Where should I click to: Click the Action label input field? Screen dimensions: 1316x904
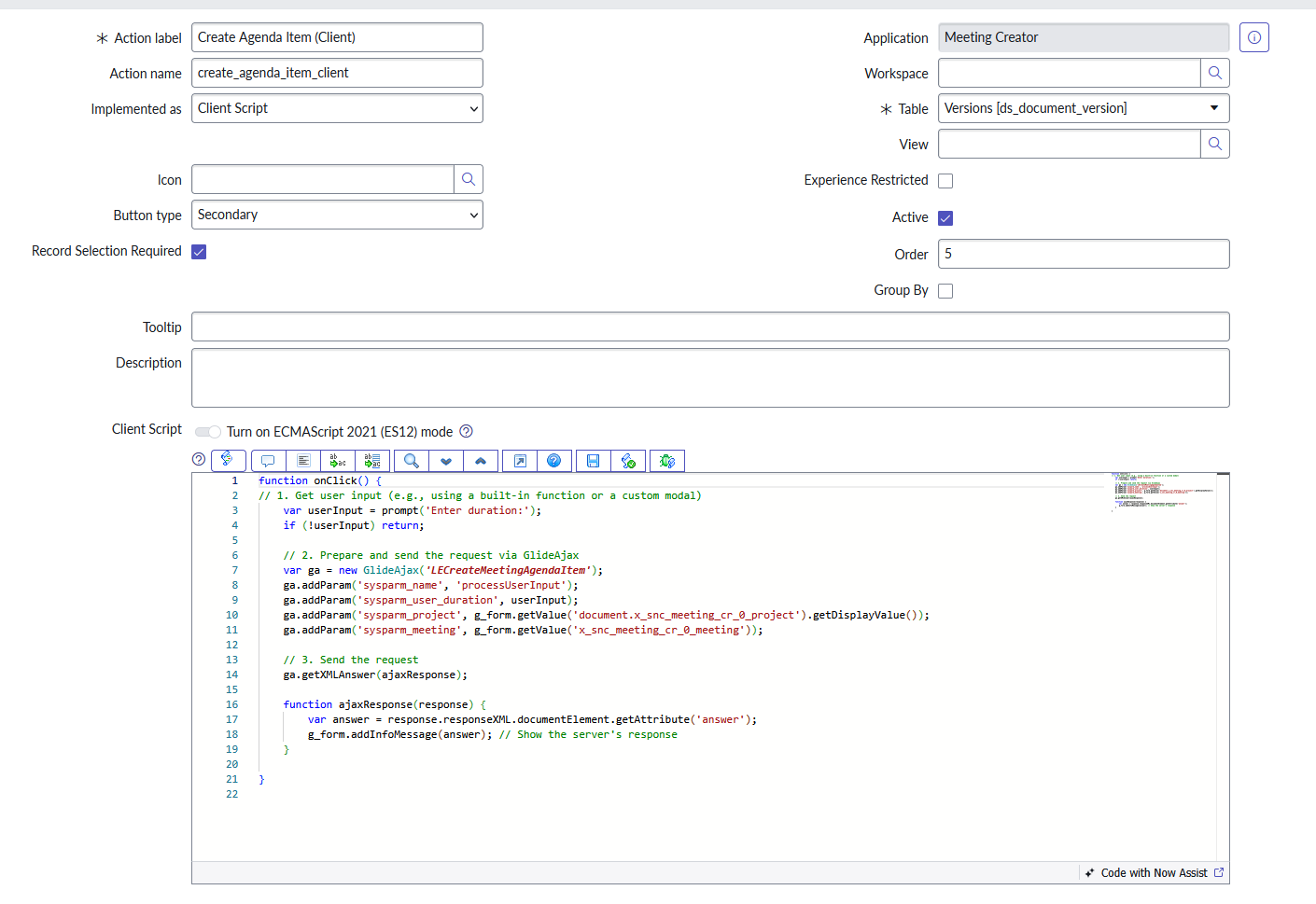337,37
